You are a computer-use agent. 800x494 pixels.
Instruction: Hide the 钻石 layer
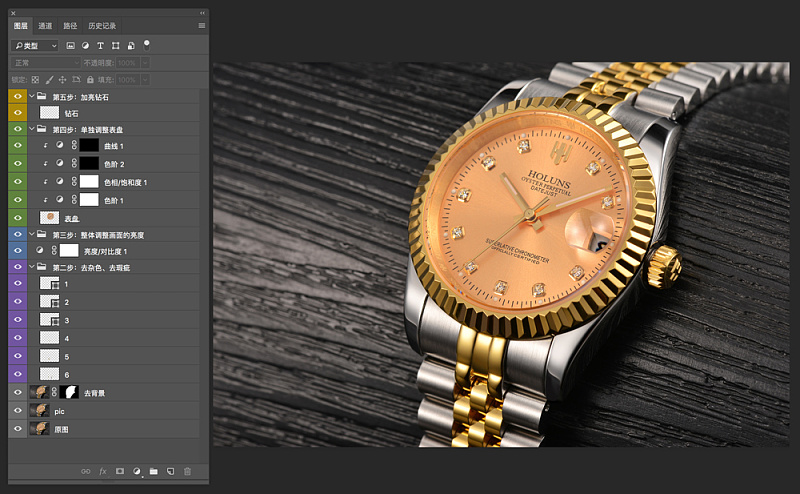click(x=18, y=113)
